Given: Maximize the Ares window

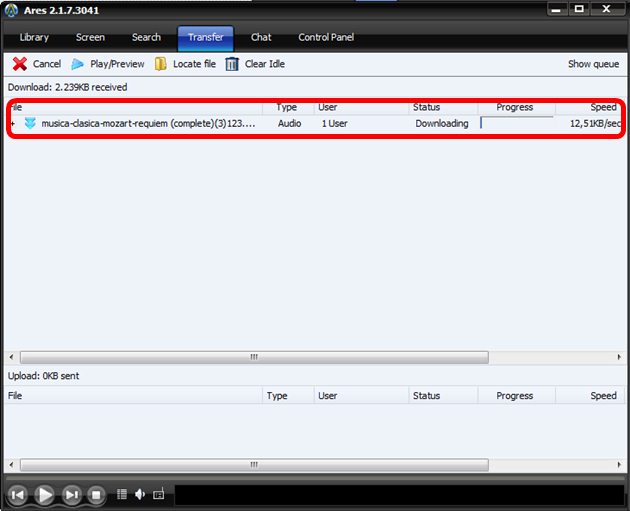Looking at the screenshot, I should [579, 9].
